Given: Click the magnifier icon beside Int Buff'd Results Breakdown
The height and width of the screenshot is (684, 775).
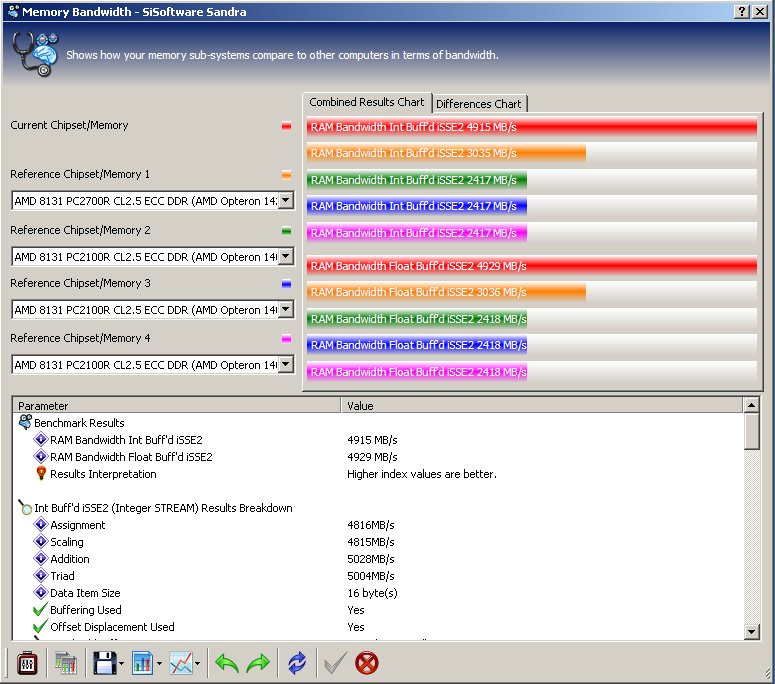Looking at the screenshot, I should [x=25, y=507].
